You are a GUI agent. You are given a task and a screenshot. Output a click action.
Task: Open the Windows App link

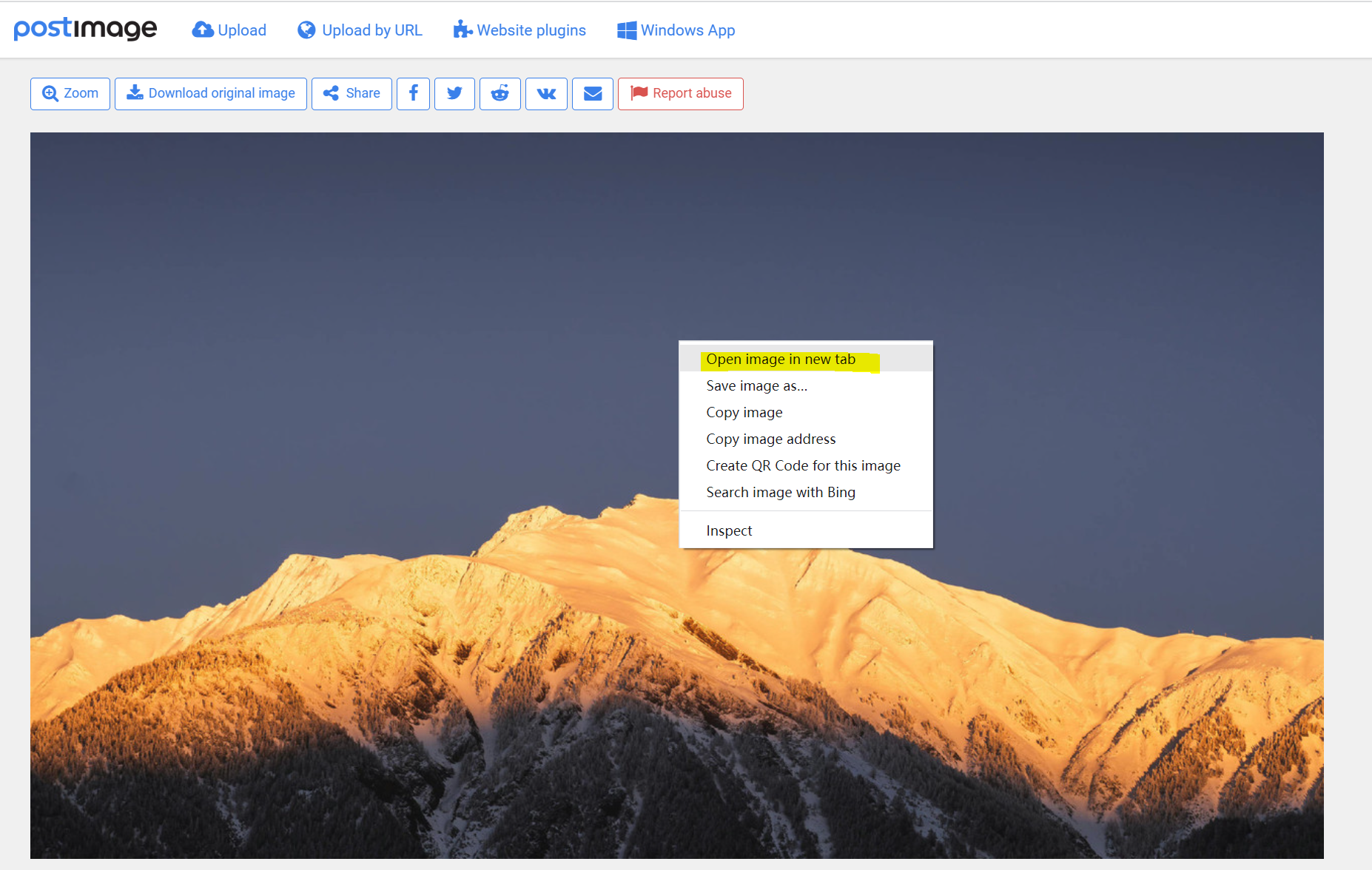676,30
